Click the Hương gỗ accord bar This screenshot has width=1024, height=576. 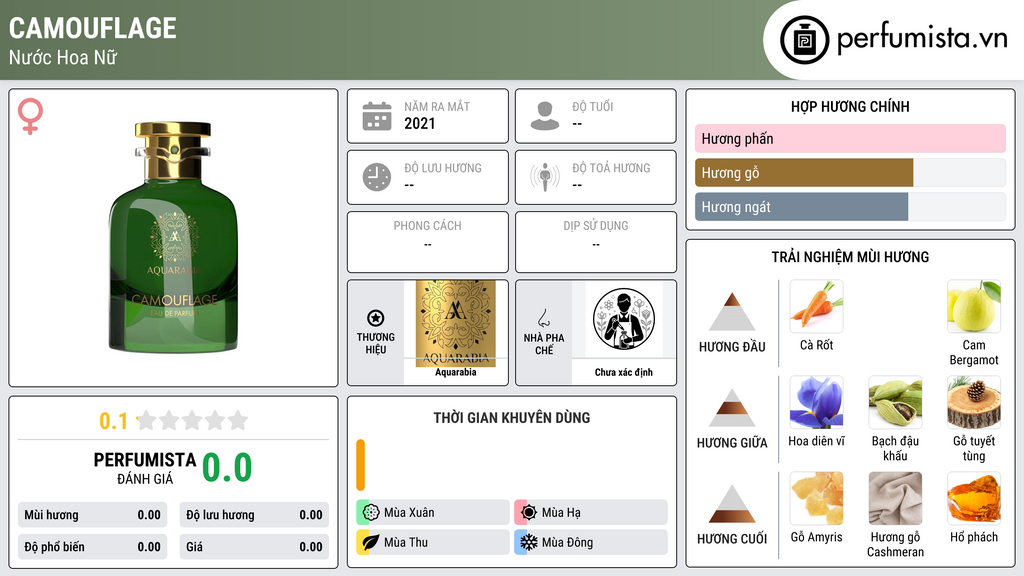coord(850,172)
